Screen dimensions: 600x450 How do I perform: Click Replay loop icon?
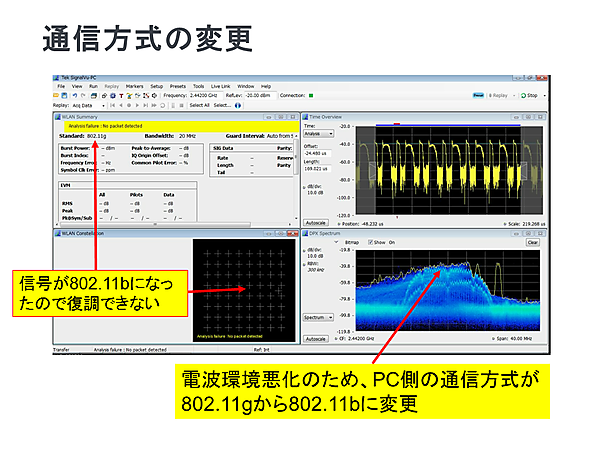pos(163,105)
